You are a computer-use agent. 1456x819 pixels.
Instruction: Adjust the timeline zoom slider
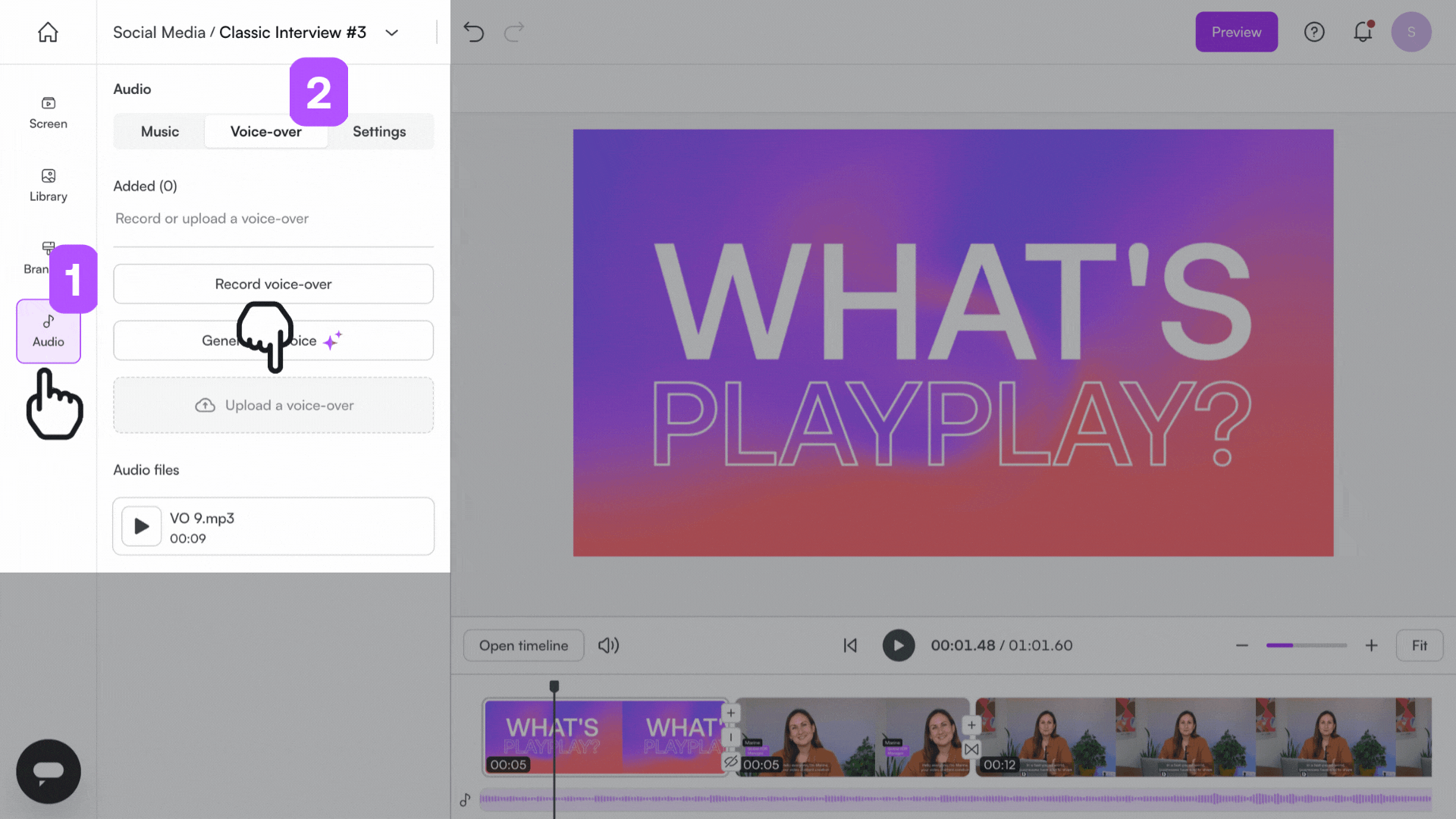[x=1306, y=645]
